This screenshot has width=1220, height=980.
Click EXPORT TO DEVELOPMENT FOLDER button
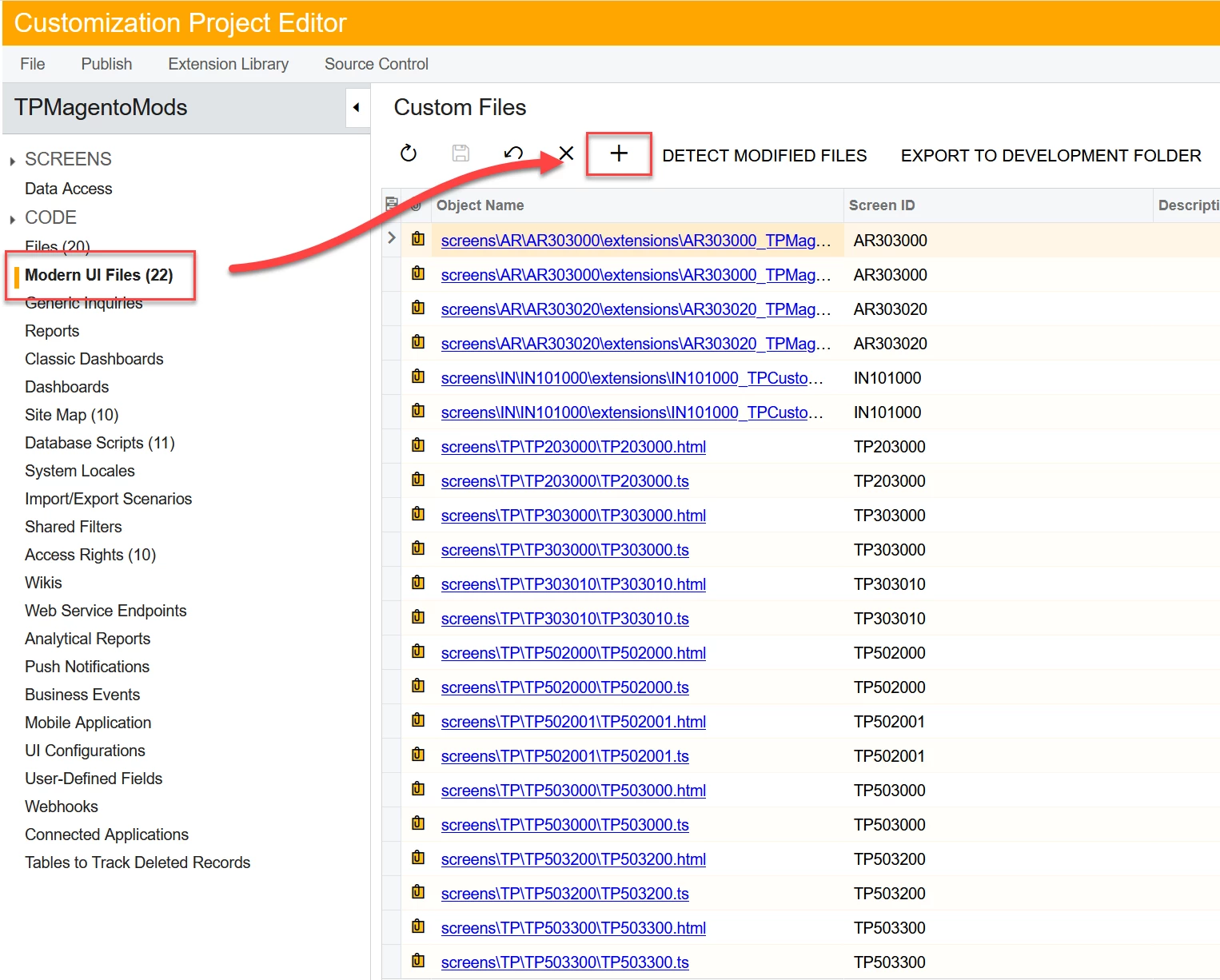click(x=1051, y=155)
